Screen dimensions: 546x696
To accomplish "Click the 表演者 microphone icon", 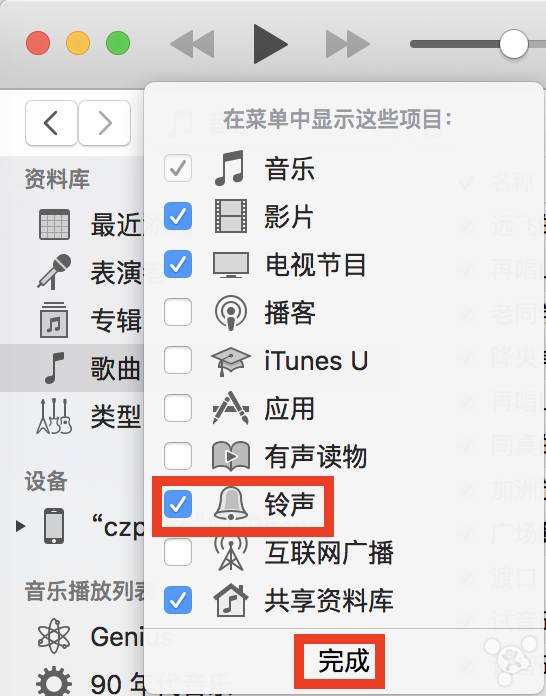I will tap(55, 271).
